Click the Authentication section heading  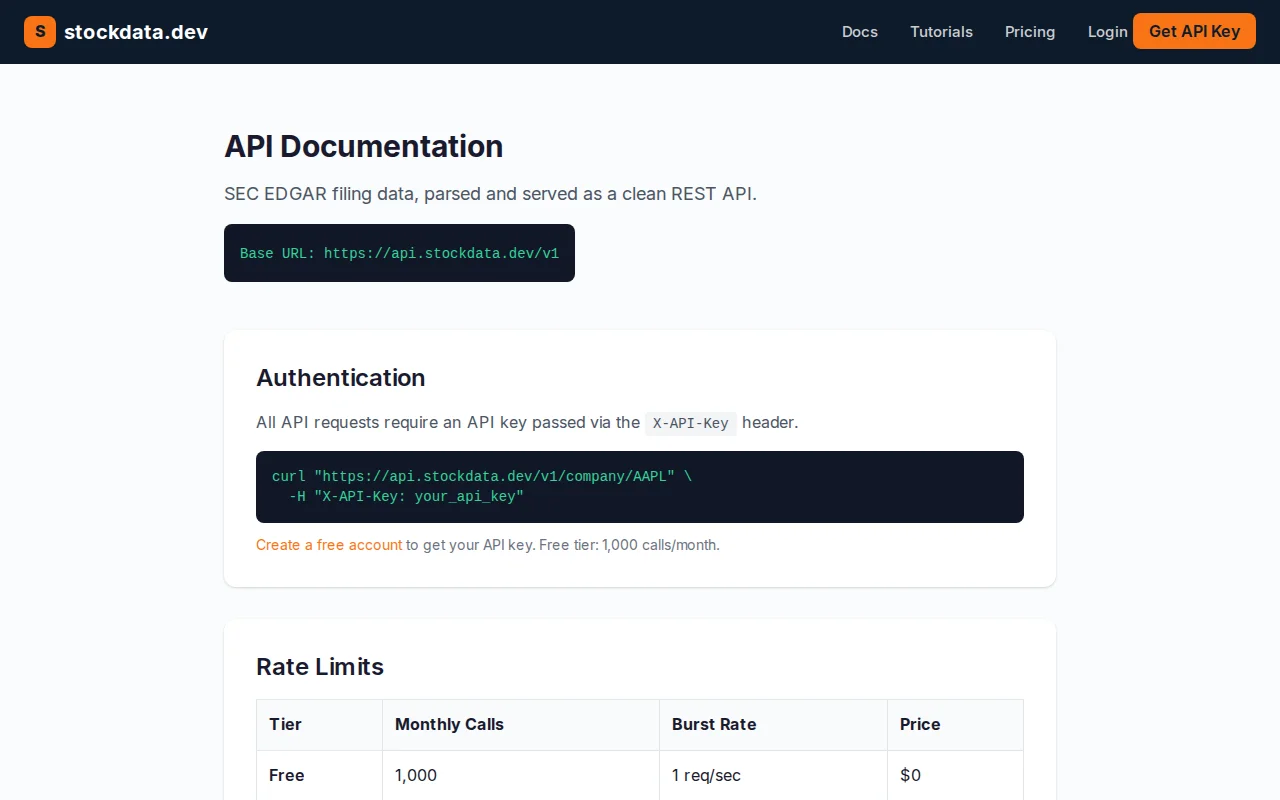340,377
